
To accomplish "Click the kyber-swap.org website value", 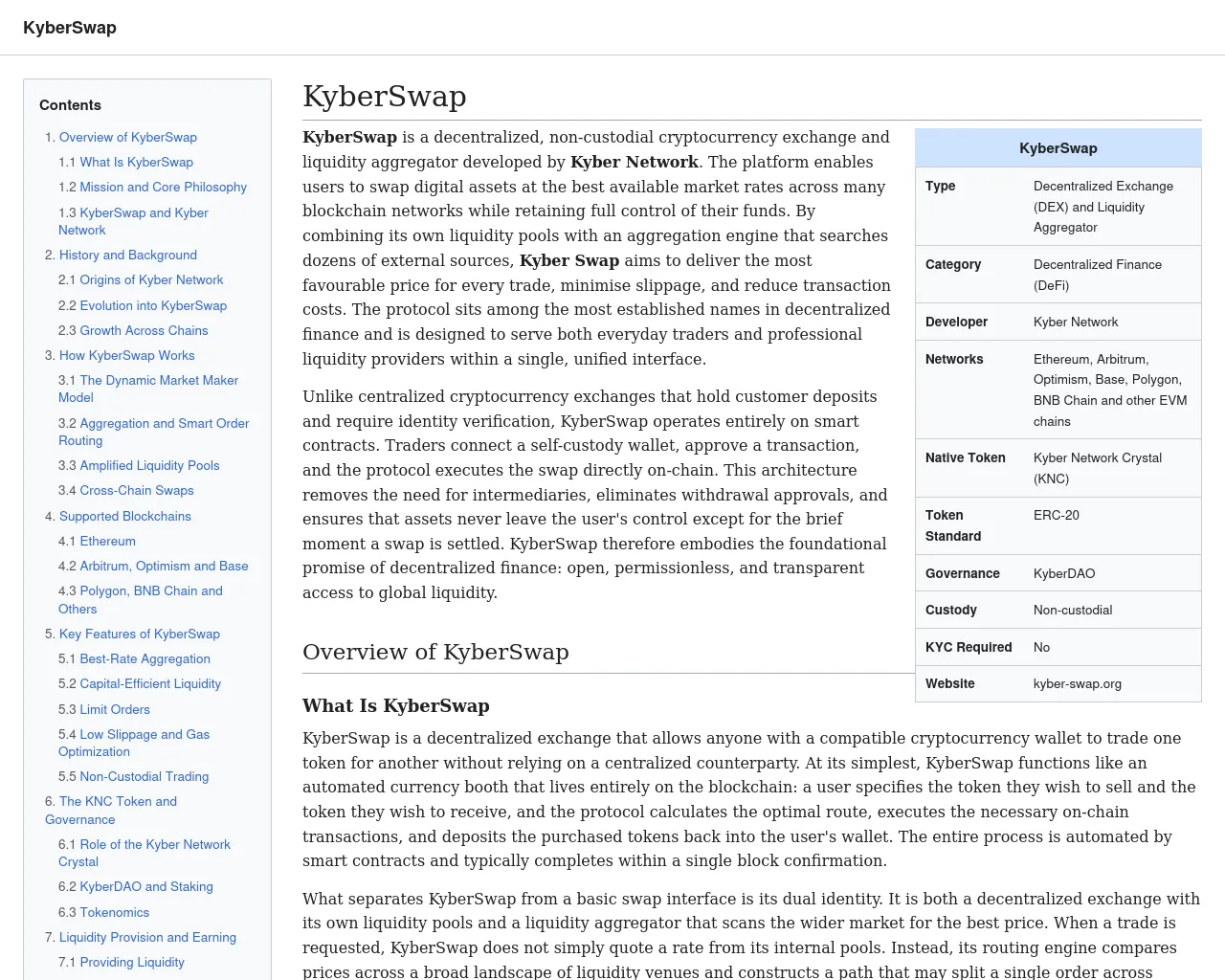I will tap(1078, 683).
